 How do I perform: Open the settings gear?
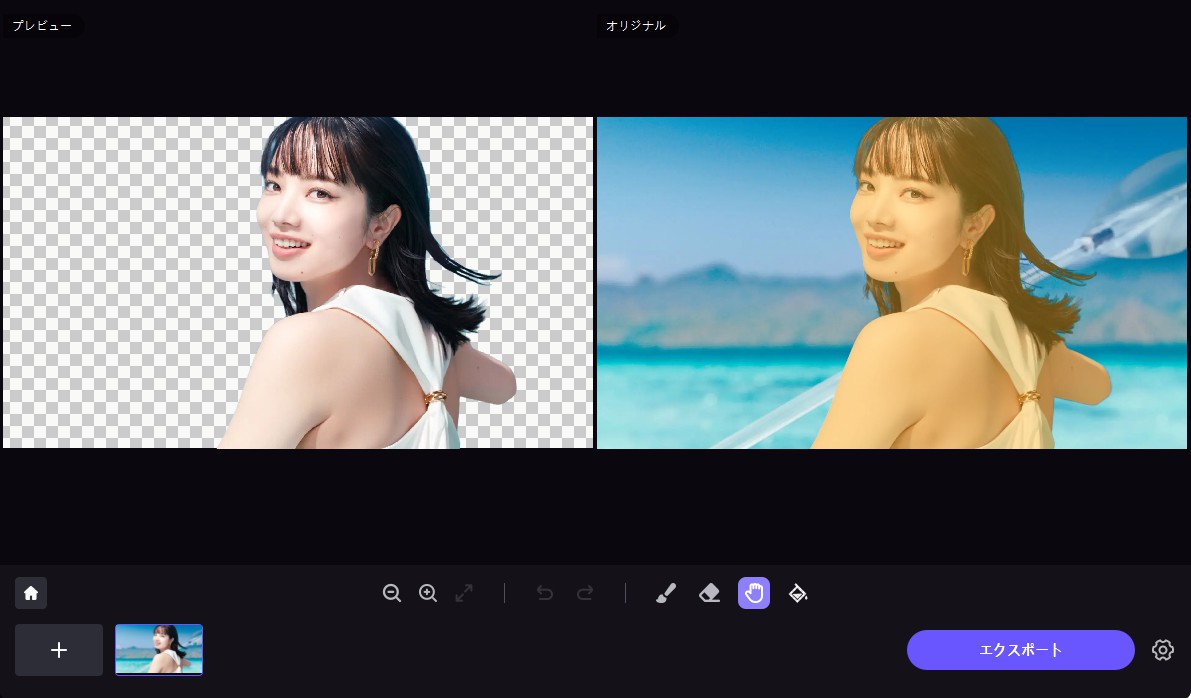(x=1163, y=650)
